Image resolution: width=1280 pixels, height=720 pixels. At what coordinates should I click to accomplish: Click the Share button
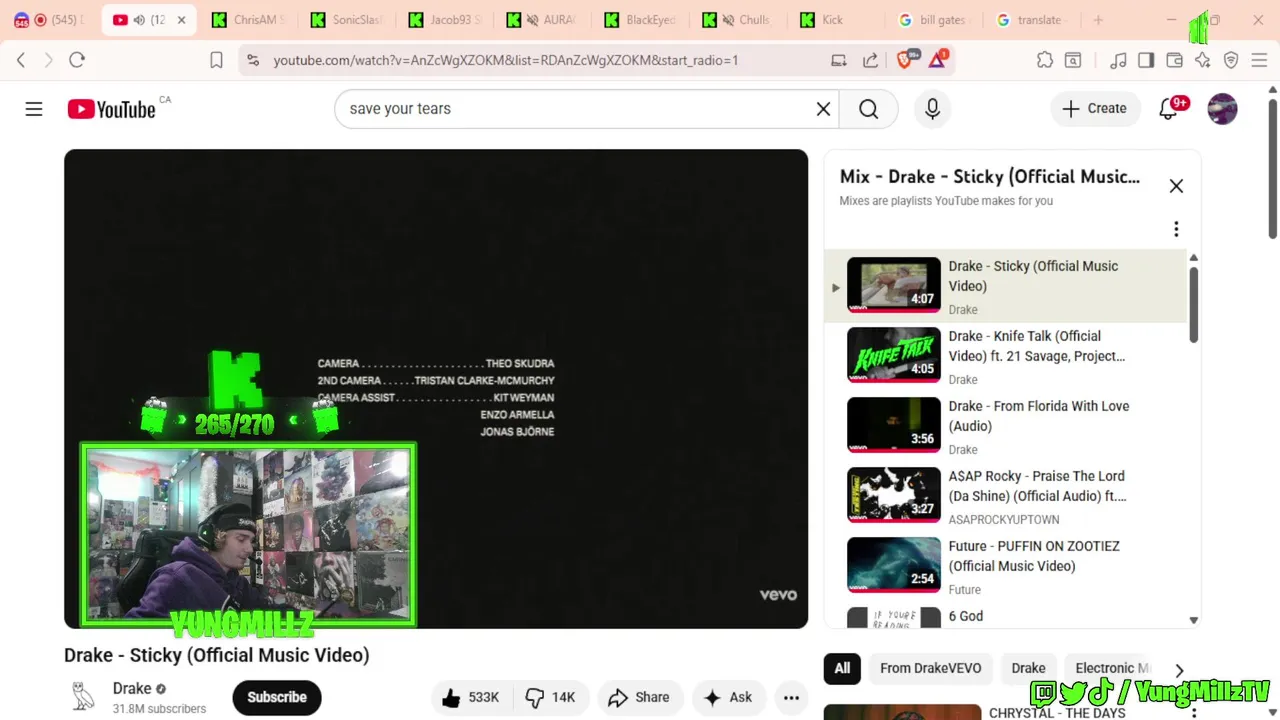click(639, 698)
